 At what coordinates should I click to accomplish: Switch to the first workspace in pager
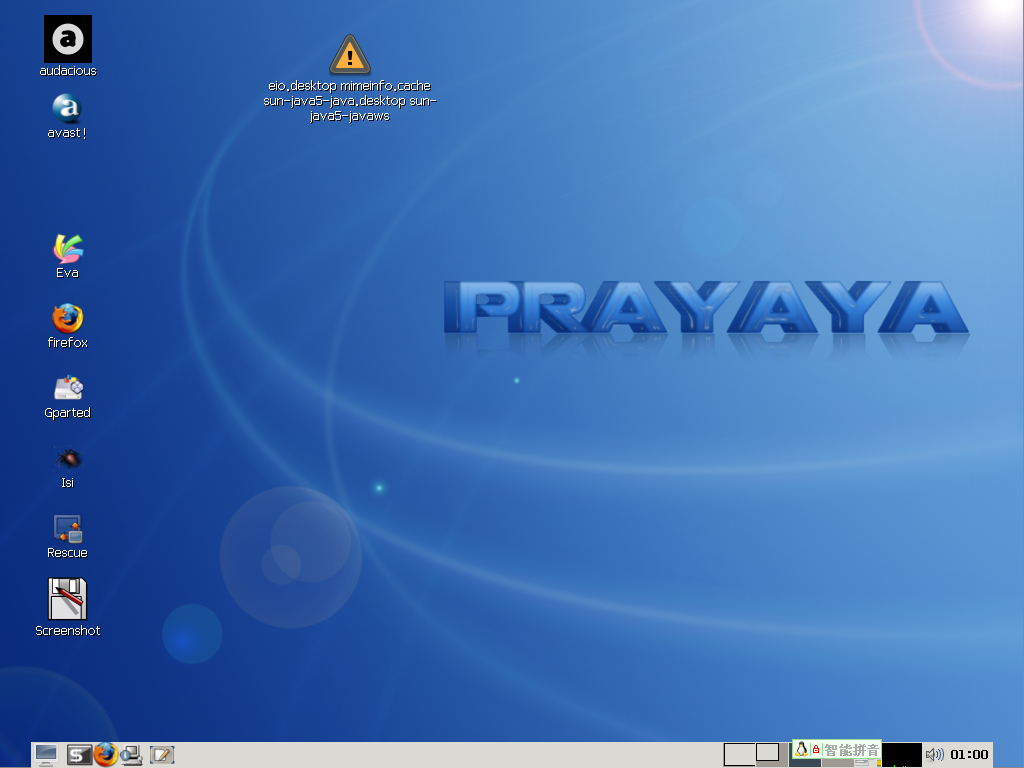tap(739, 755)
